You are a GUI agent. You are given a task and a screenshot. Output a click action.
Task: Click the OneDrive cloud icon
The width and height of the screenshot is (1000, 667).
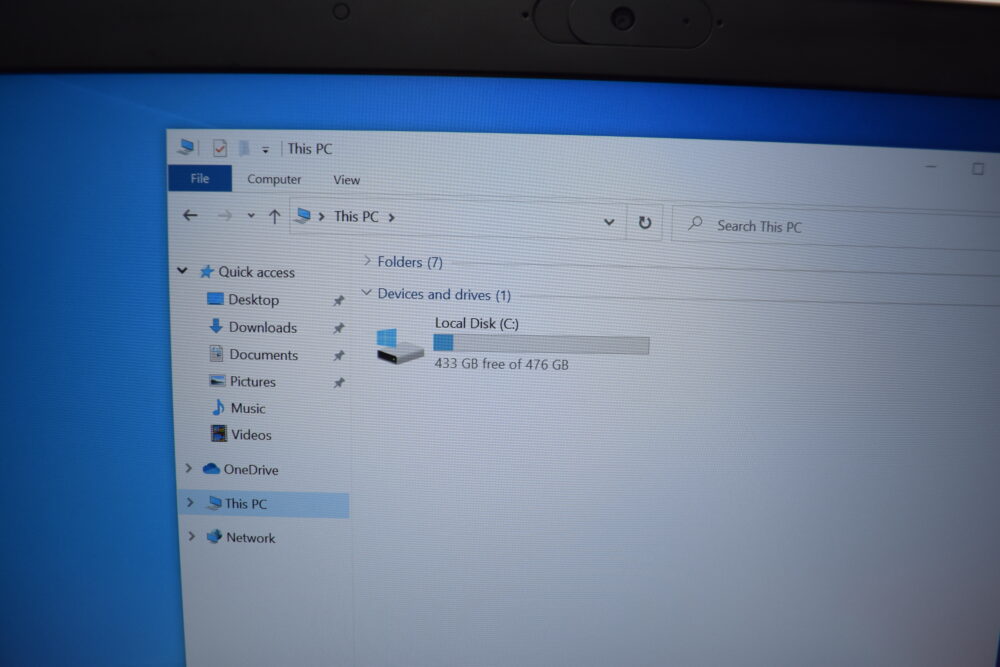211,469
